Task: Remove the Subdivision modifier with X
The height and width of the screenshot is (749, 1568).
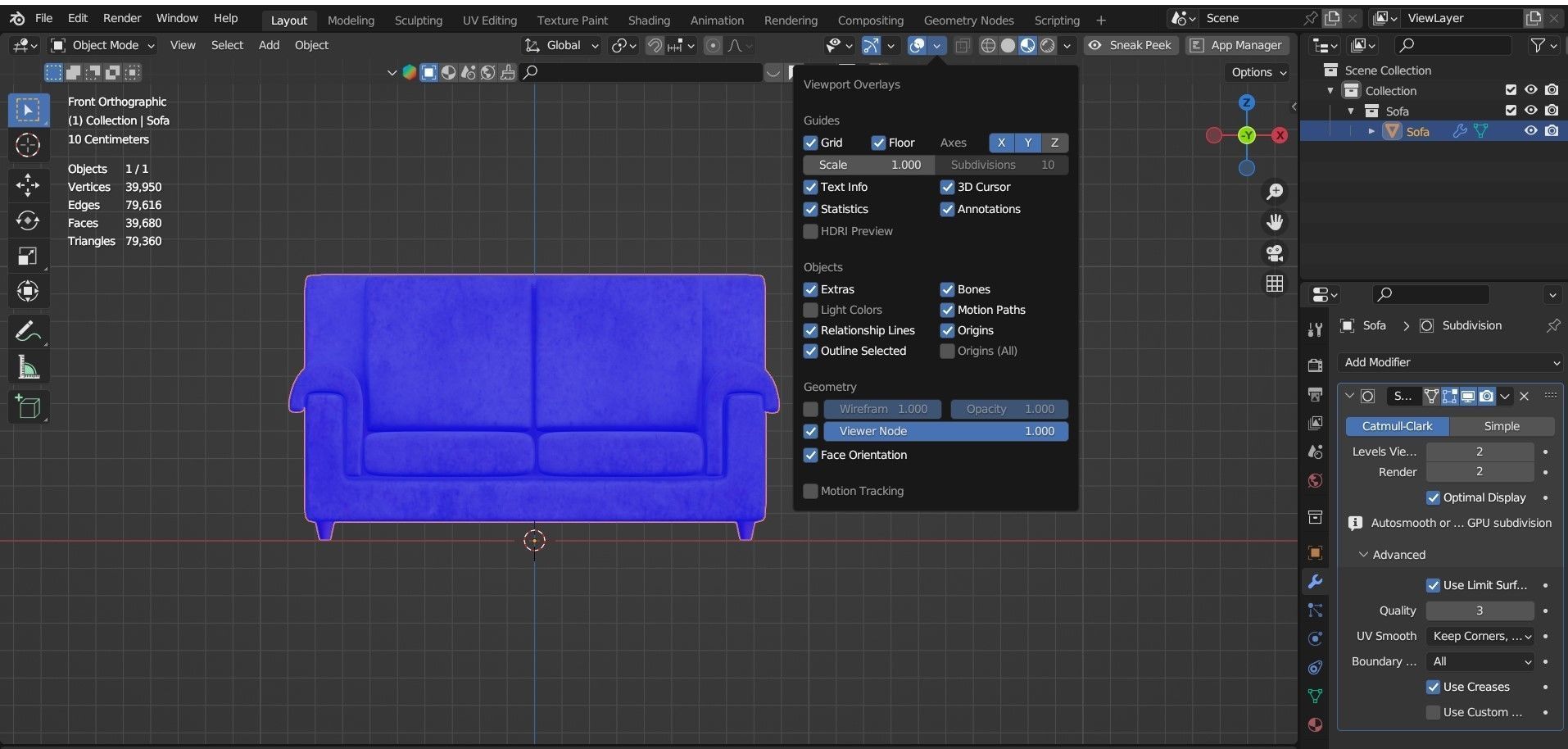Action: pos(1525,397)
